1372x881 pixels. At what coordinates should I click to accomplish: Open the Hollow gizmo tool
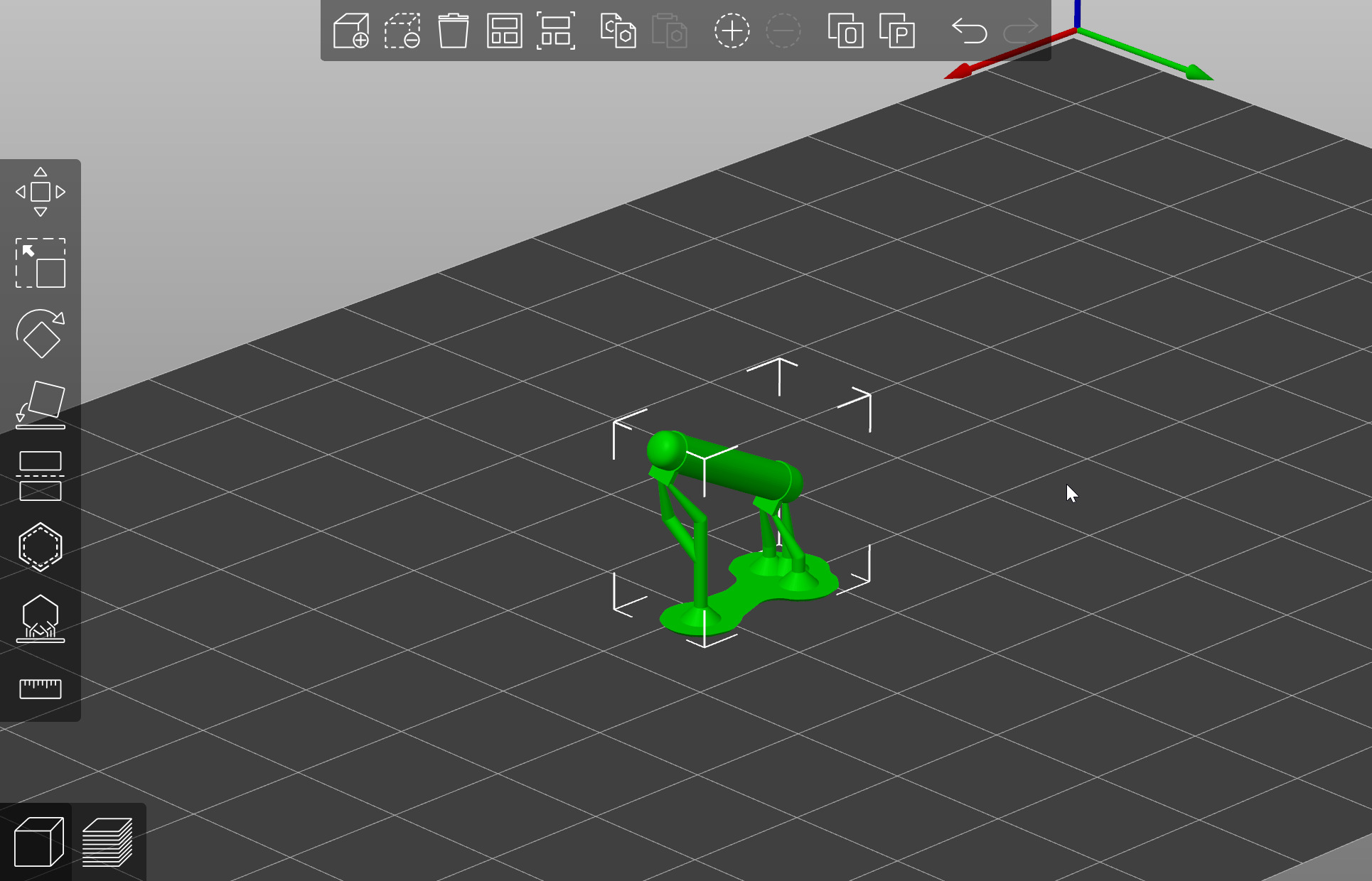(41, 547)
